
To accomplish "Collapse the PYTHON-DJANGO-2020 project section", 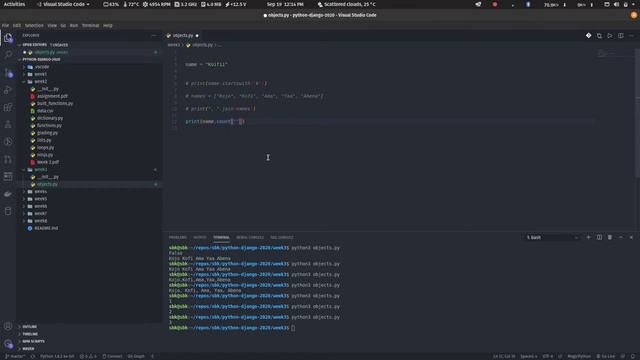I will coord(41,60).
